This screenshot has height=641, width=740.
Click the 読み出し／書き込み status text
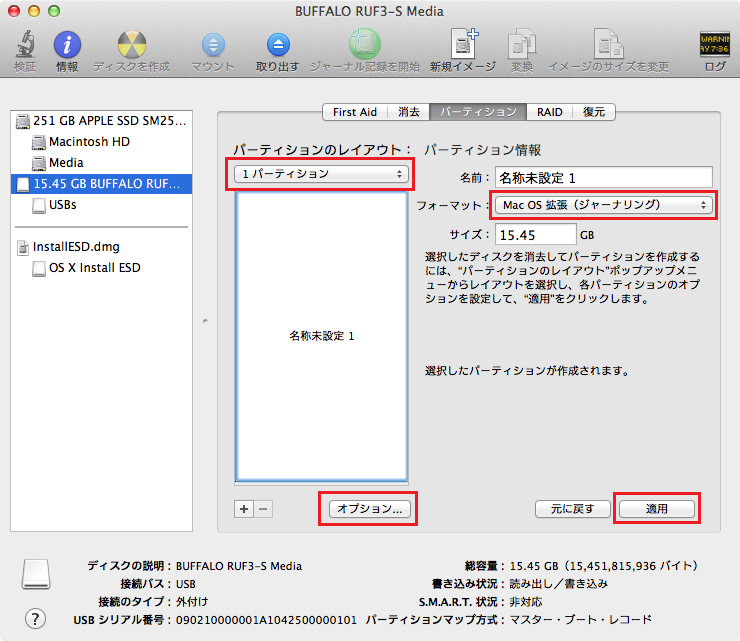(559, 584)
